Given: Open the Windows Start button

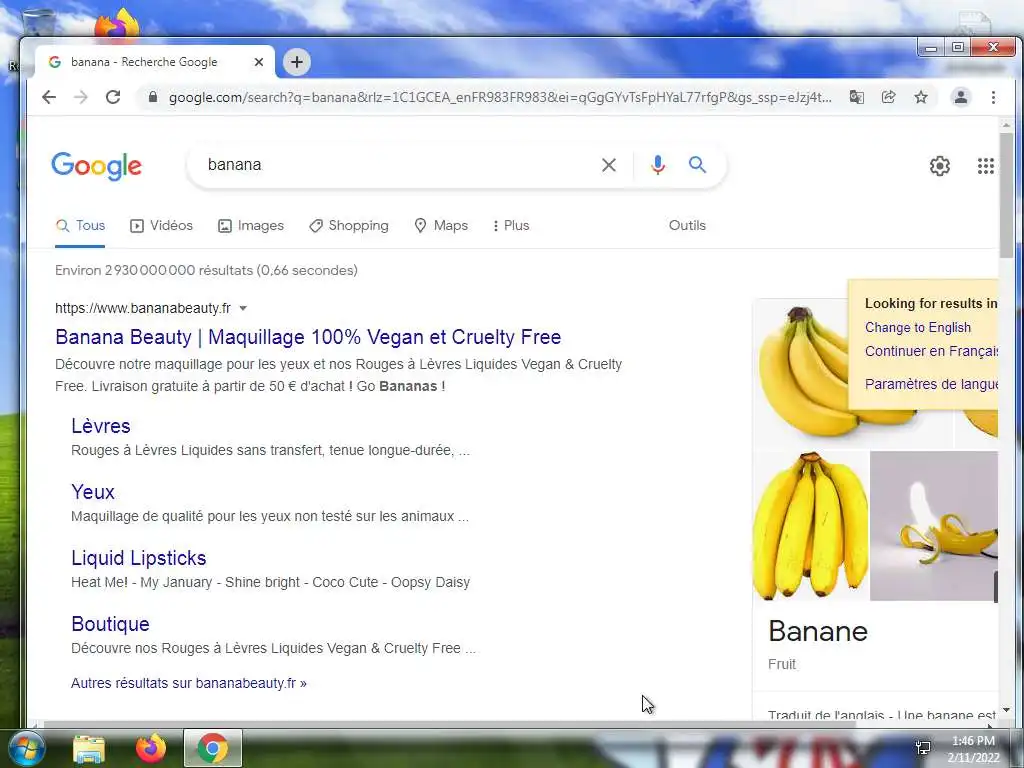Looking at the screenshot, I should click(x=26, y=748).
